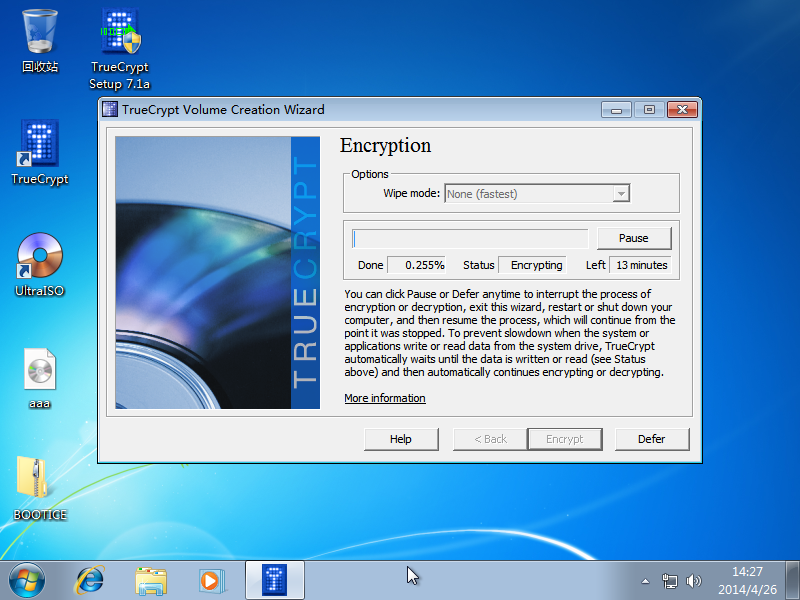Click the TrueCrypt wizard title bar icon
The height and width of the screenshot is (600, 800).
point(110,109)
